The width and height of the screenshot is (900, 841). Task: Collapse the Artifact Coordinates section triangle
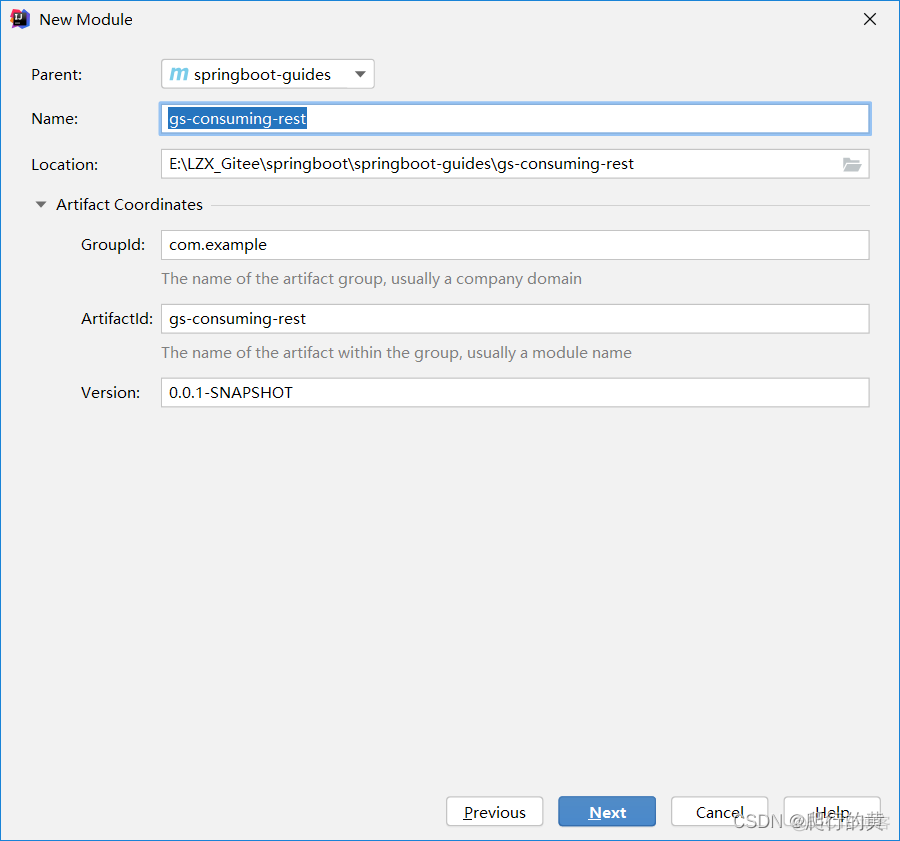click(41, 204)
